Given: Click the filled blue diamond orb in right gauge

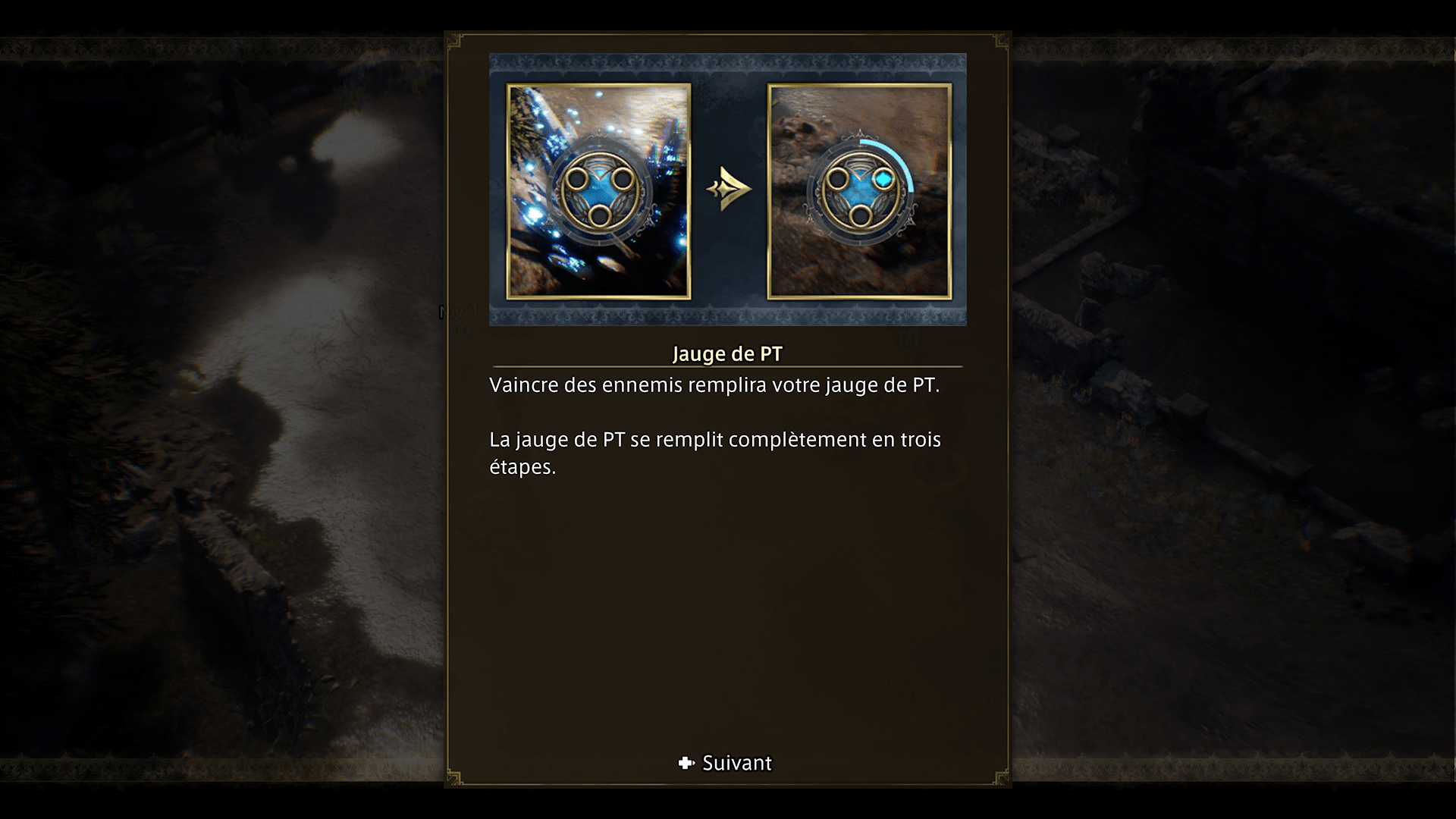Looking at the screenshot, I should 883,180.
